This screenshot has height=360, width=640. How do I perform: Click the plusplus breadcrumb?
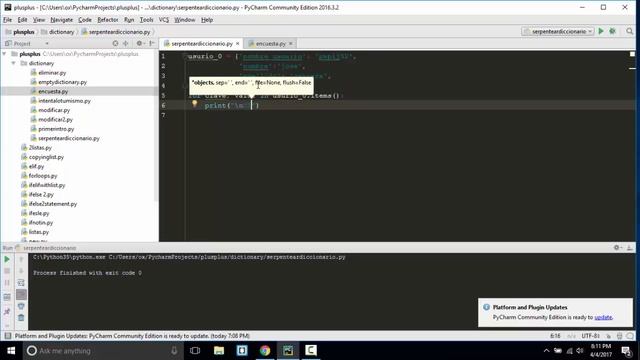click(x=20, y=31)
